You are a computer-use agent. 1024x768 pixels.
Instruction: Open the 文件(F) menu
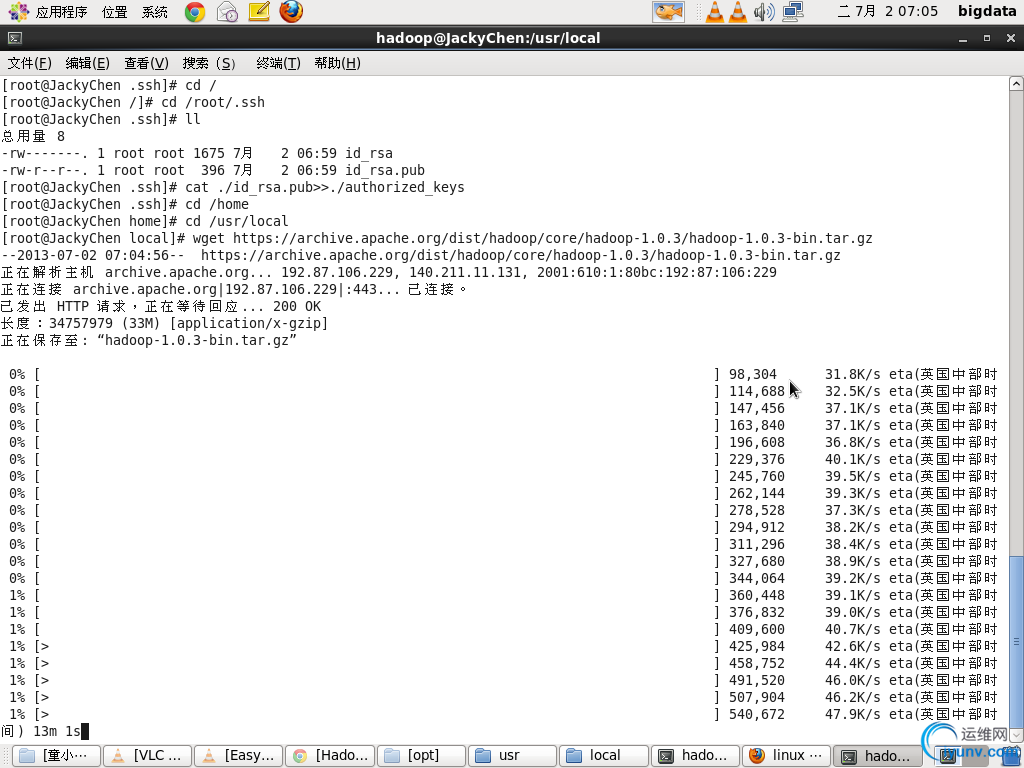pos(29,63)
